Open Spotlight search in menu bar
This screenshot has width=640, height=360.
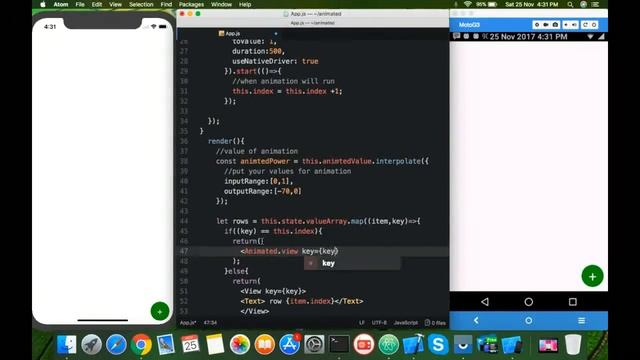pyautogui.click(x=570, y=4)
